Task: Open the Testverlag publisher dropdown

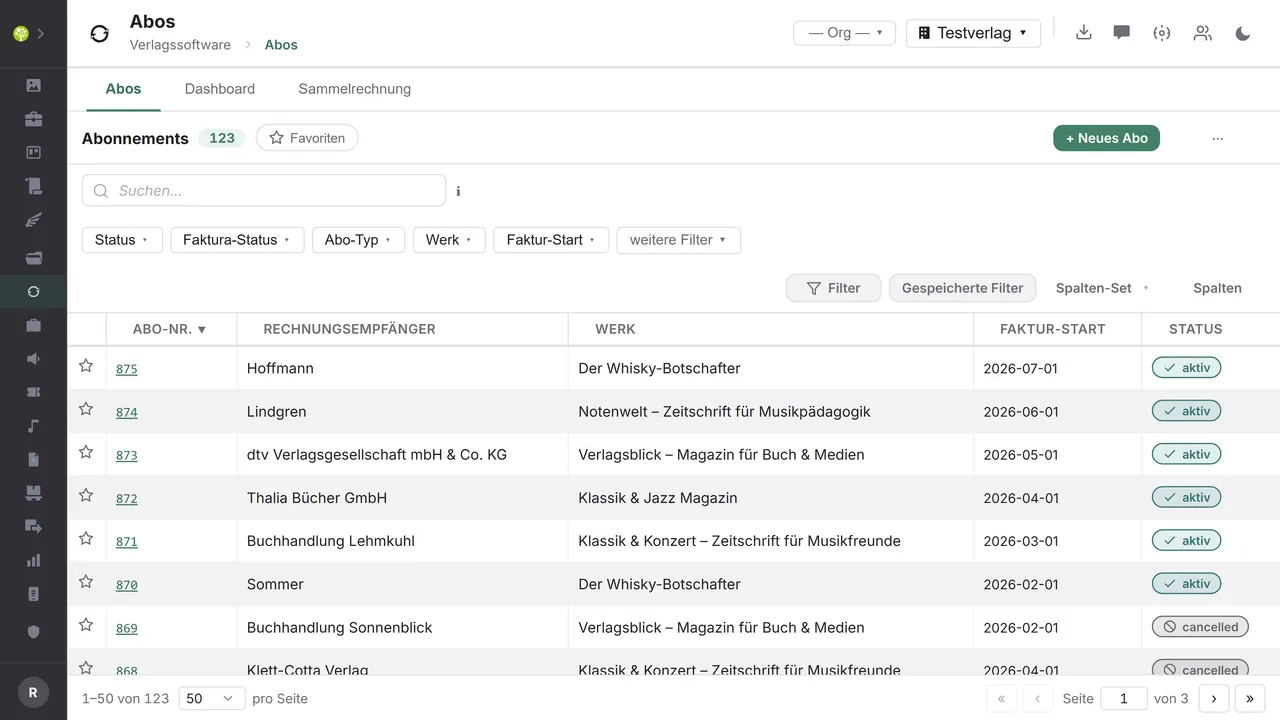Action: pyautogui.click(x=973, y=33)
